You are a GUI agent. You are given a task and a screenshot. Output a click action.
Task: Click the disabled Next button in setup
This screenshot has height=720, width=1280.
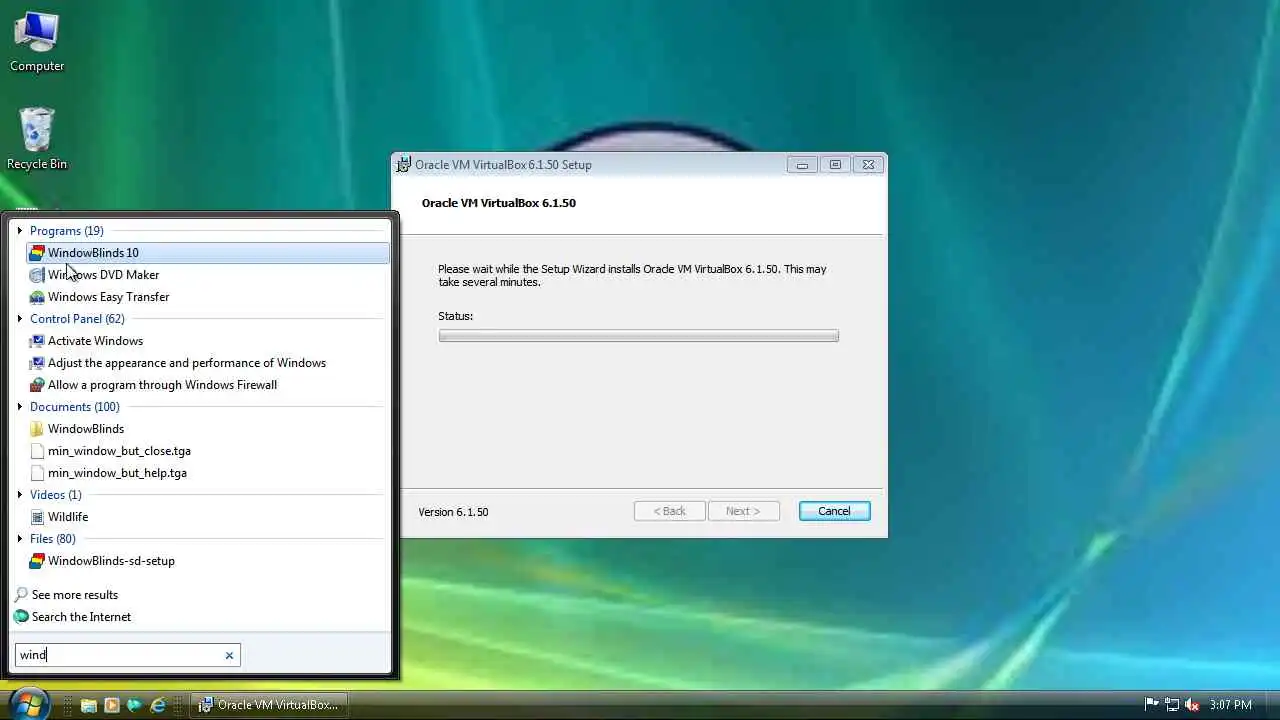point(743,511)
